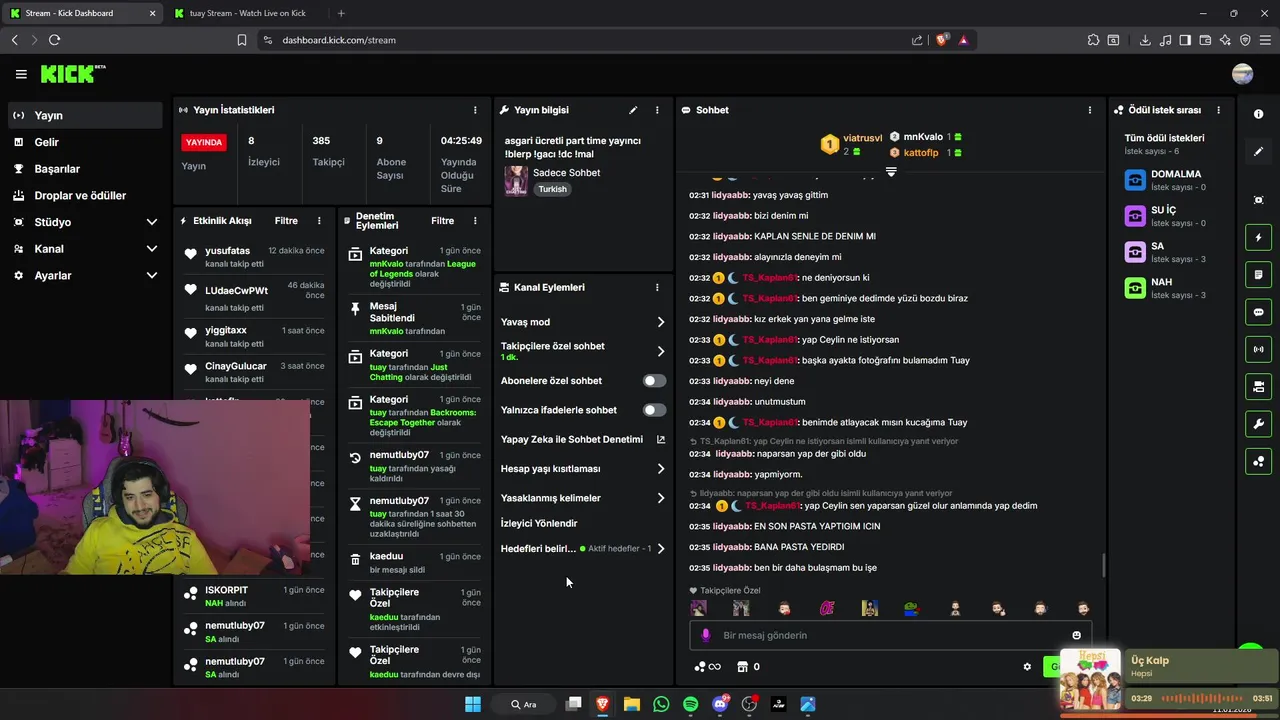Open external link for Yapay Zeka ile Sohbet Denetimi
The height and width of the screenshot is (720, 1280).
coord(660,439)
